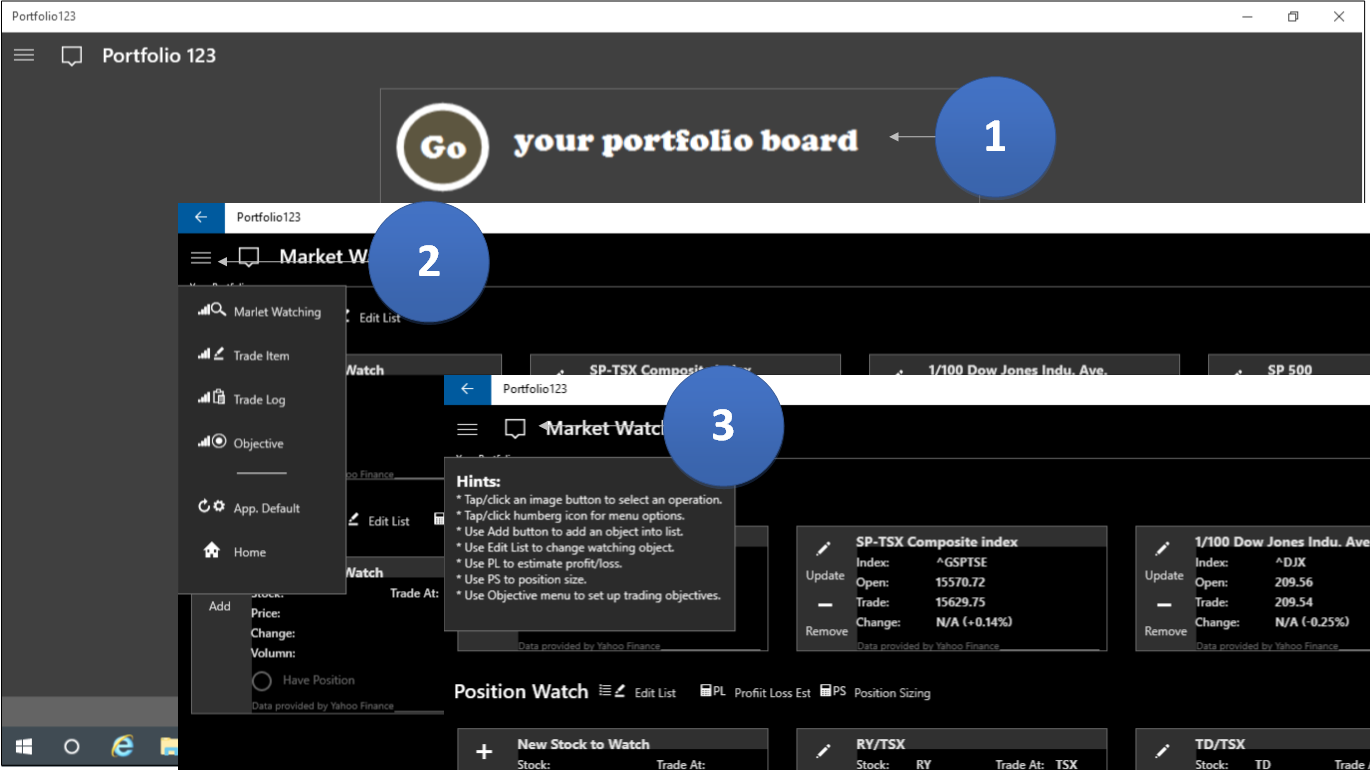1370x770 pixels.
Task: Open the hamburger menu in the front Hints window
Action: [467, 429]
